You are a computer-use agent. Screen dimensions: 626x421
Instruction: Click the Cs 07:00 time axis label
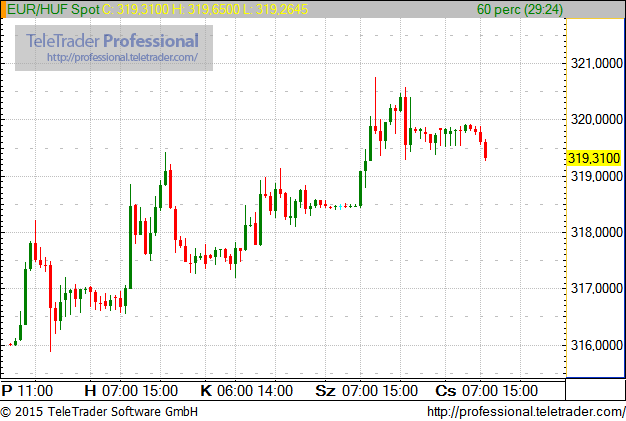point(467,391)
